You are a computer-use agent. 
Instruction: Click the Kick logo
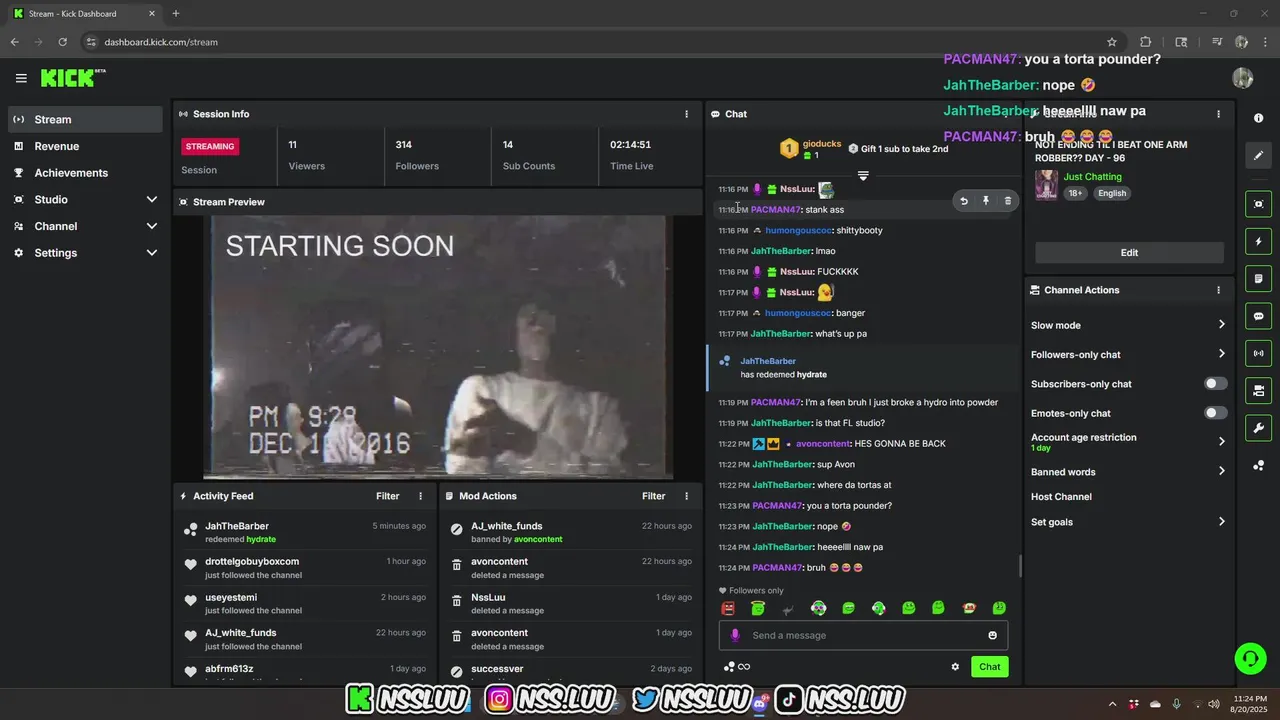point(72,78)
